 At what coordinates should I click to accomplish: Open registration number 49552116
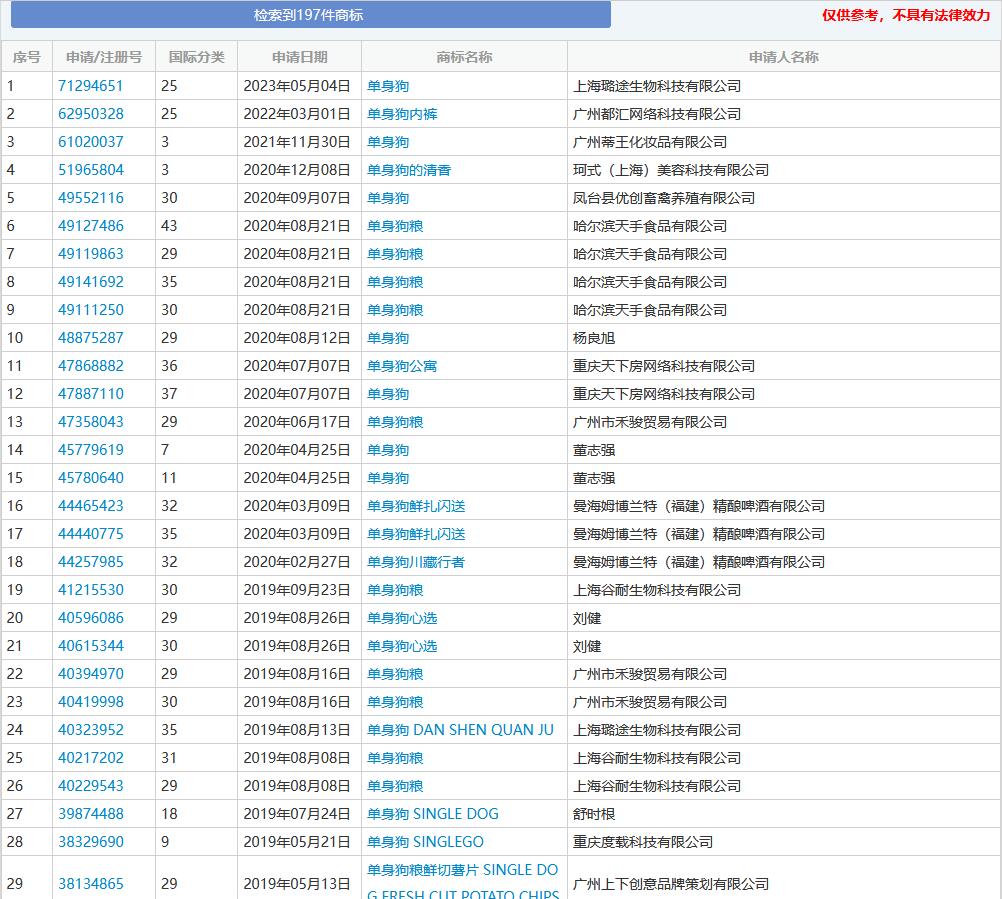point(91,197)
